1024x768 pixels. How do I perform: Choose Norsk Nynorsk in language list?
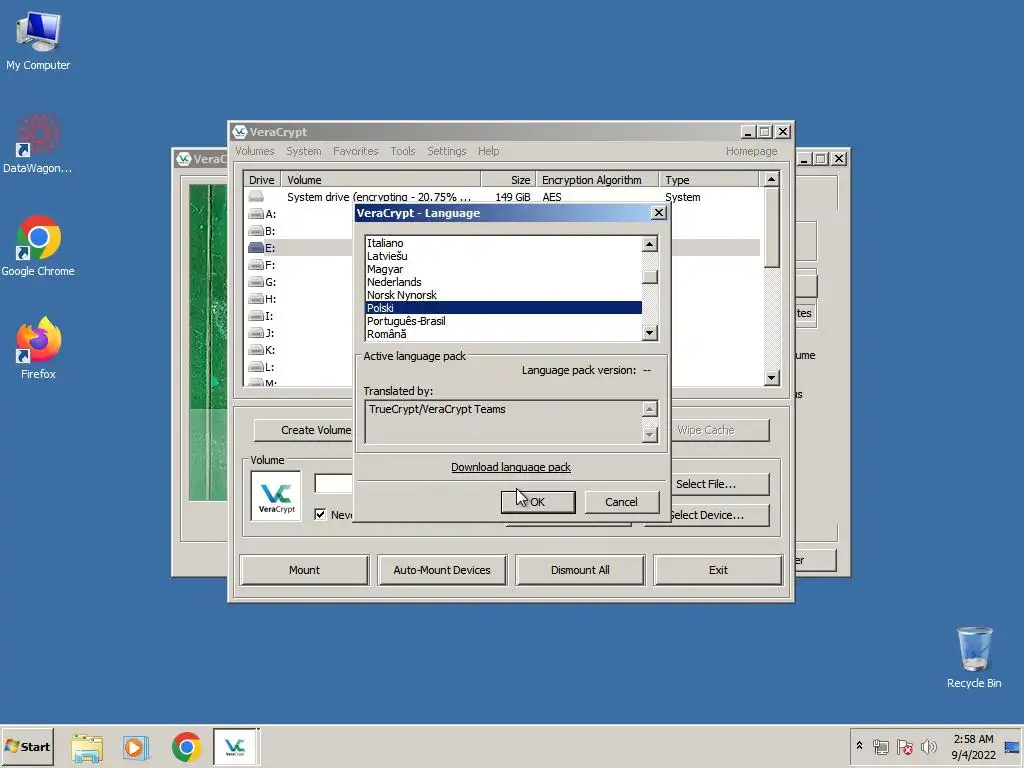tap(503, 295)
